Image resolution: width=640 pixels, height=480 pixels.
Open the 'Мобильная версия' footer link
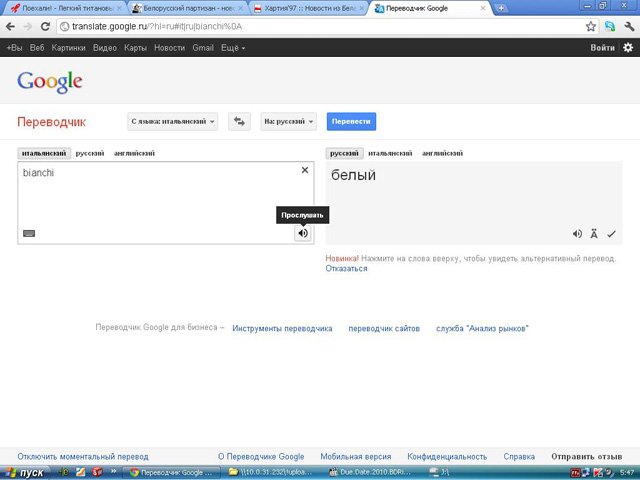pyautogui.click(x=356, y=456)
